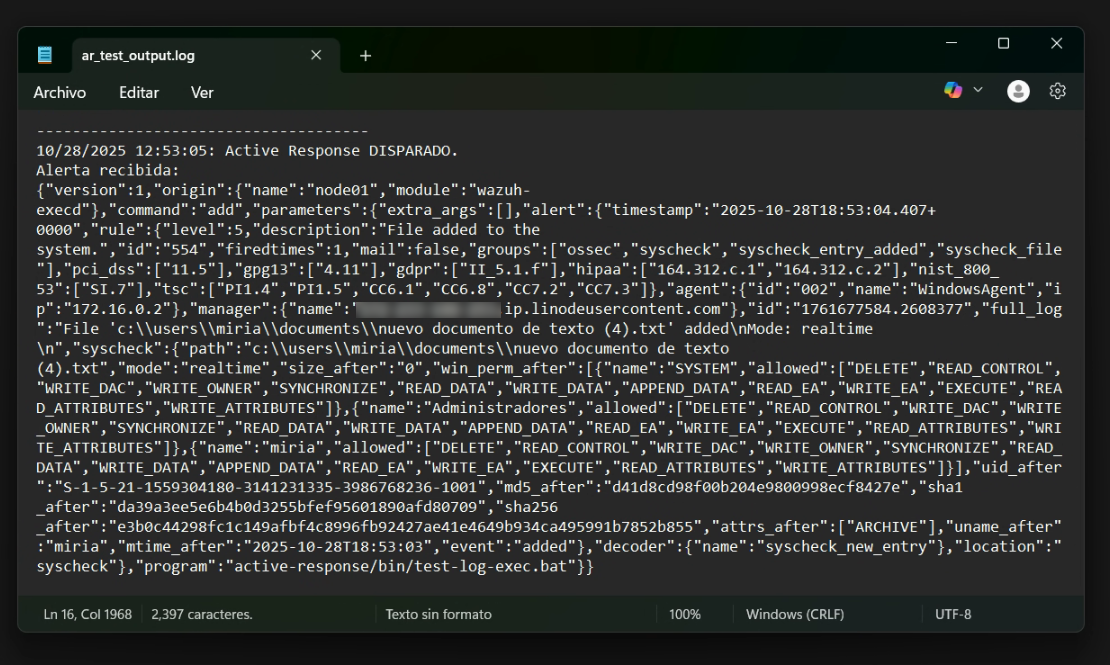Minimize the Notepad window

(x=951, y=44)
